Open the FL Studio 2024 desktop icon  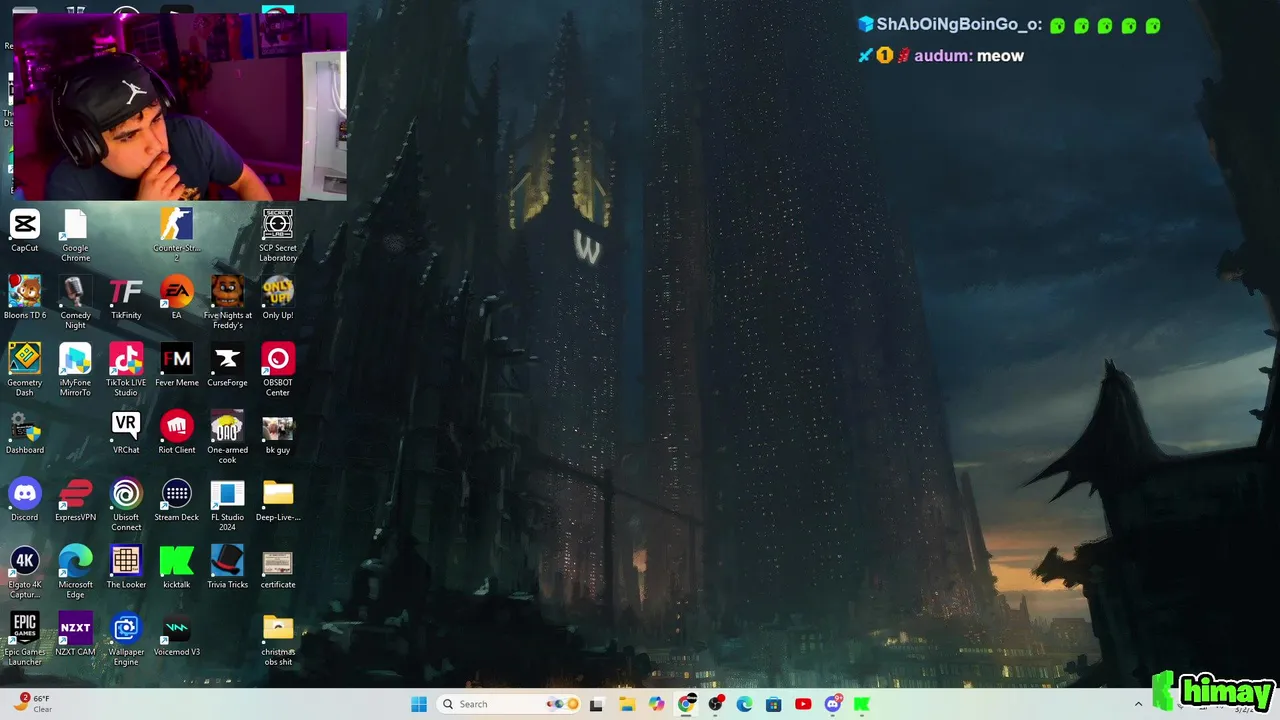[x=227, y=505]
